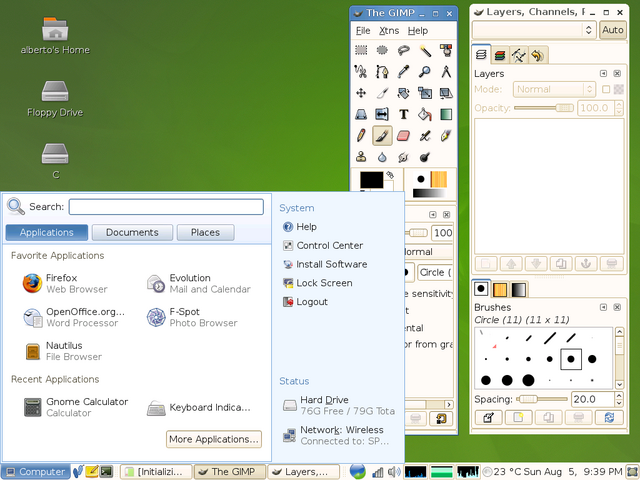Image resolution: width=640 pixels, height=480 pixels.
Task: Open the layer Mode Normal dropdown
Action: (554, 89)
